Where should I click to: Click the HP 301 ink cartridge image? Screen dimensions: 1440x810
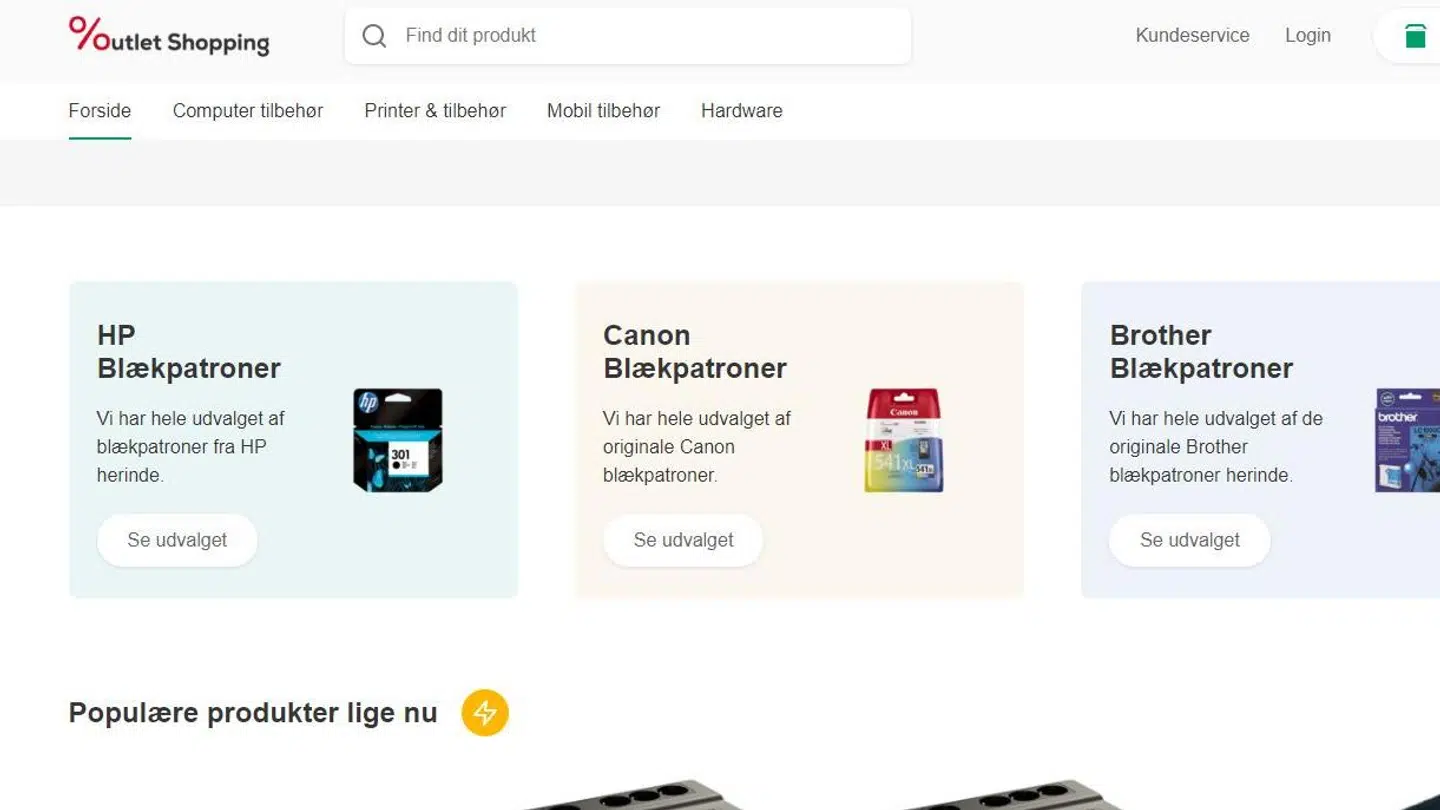pos(398,440)
